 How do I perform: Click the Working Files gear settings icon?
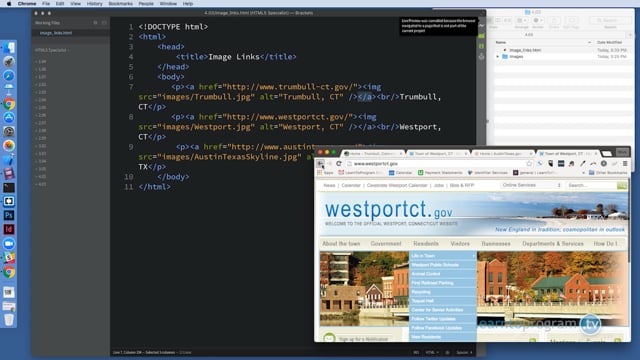pyautogui.click(x=95, y=23)
